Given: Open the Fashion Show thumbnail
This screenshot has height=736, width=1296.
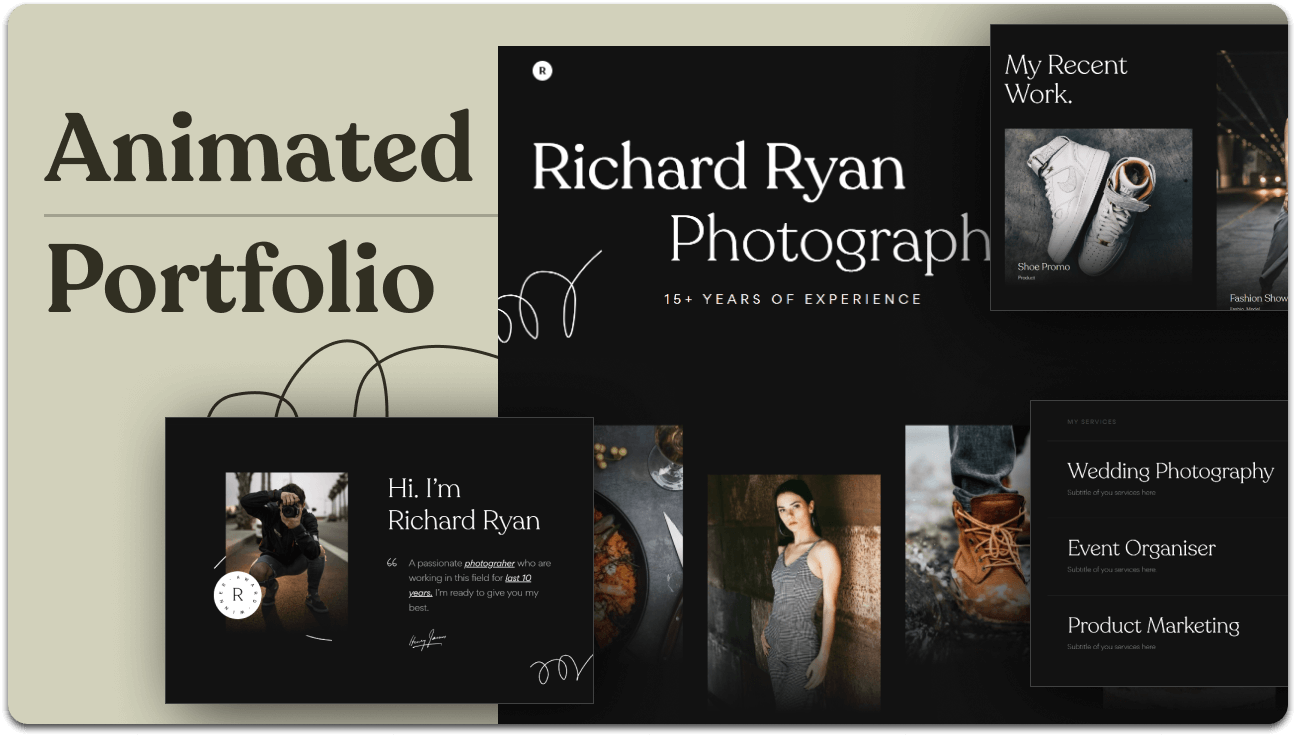Looking at the screenshot, I should [1252, 180].
